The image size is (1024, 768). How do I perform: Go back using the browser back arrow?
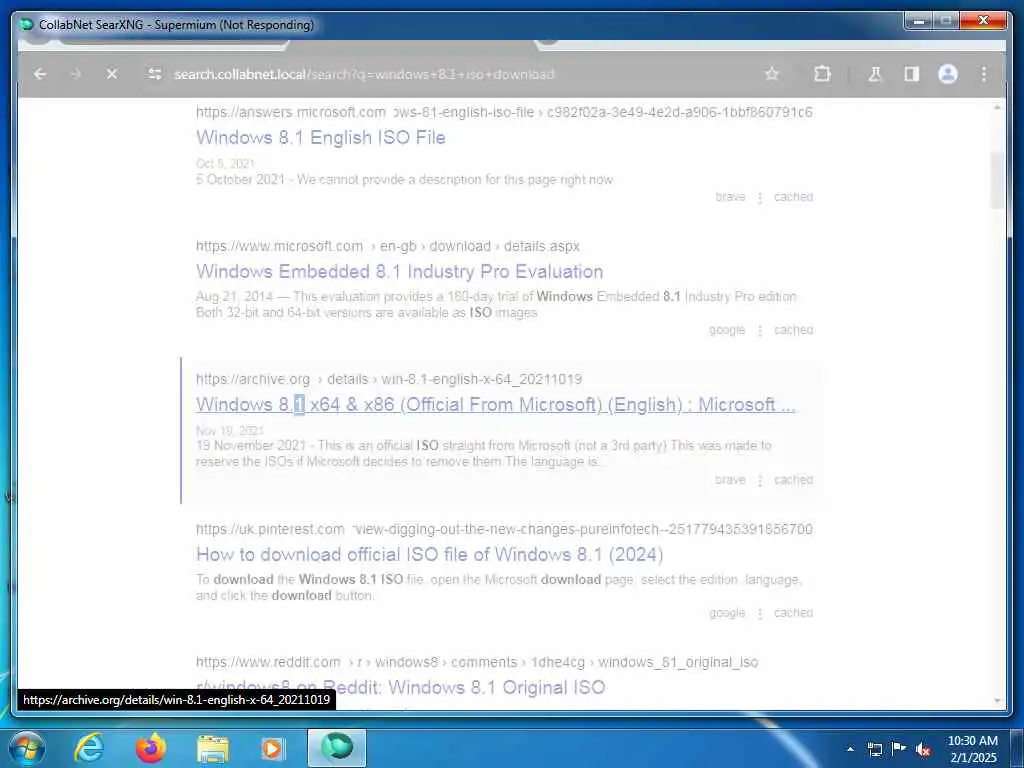[40, 74]
